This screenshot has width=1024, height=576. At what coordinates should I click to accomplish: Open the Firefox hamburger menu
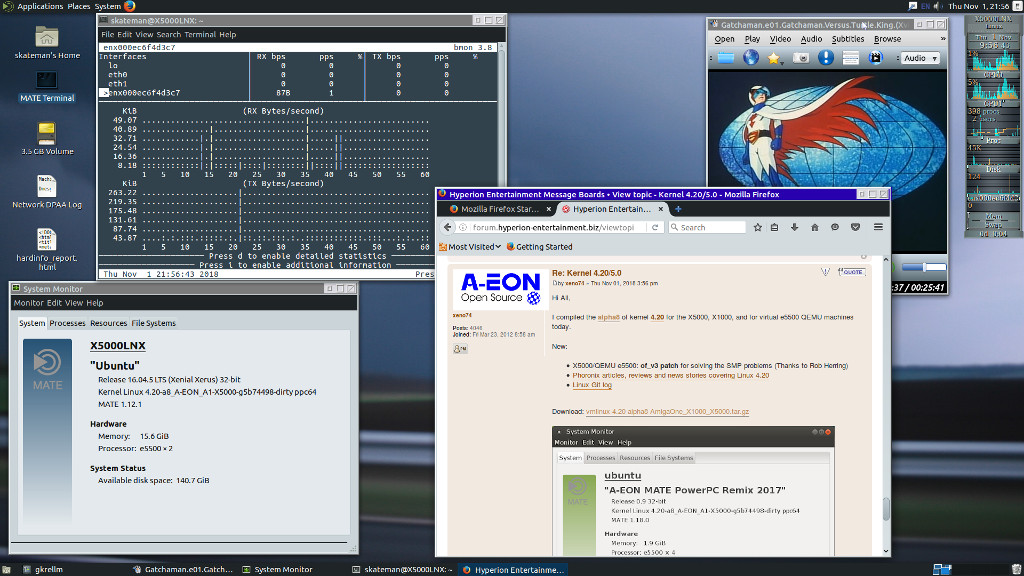(878, 227)
